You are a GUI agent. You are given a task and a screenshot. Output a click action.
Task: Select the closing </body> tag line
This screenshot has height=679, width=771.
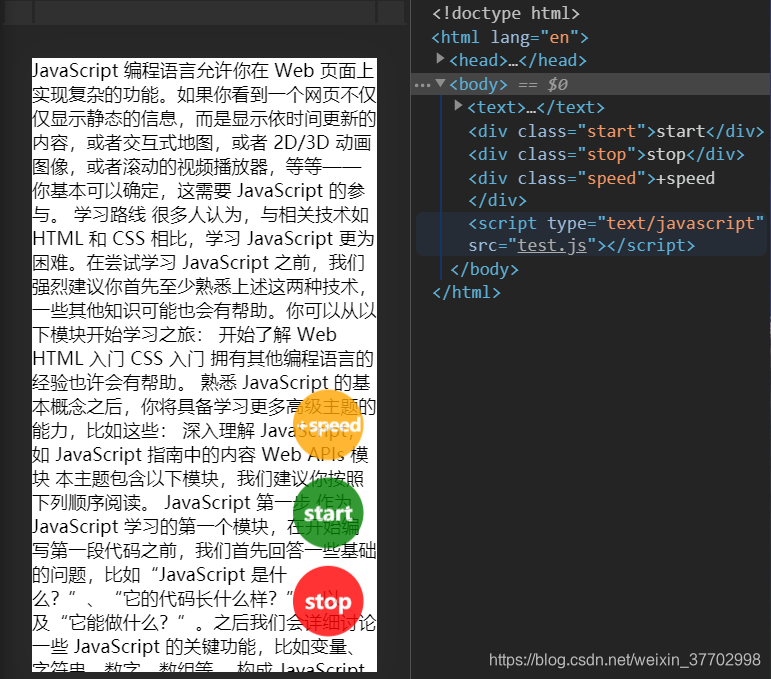484,269
